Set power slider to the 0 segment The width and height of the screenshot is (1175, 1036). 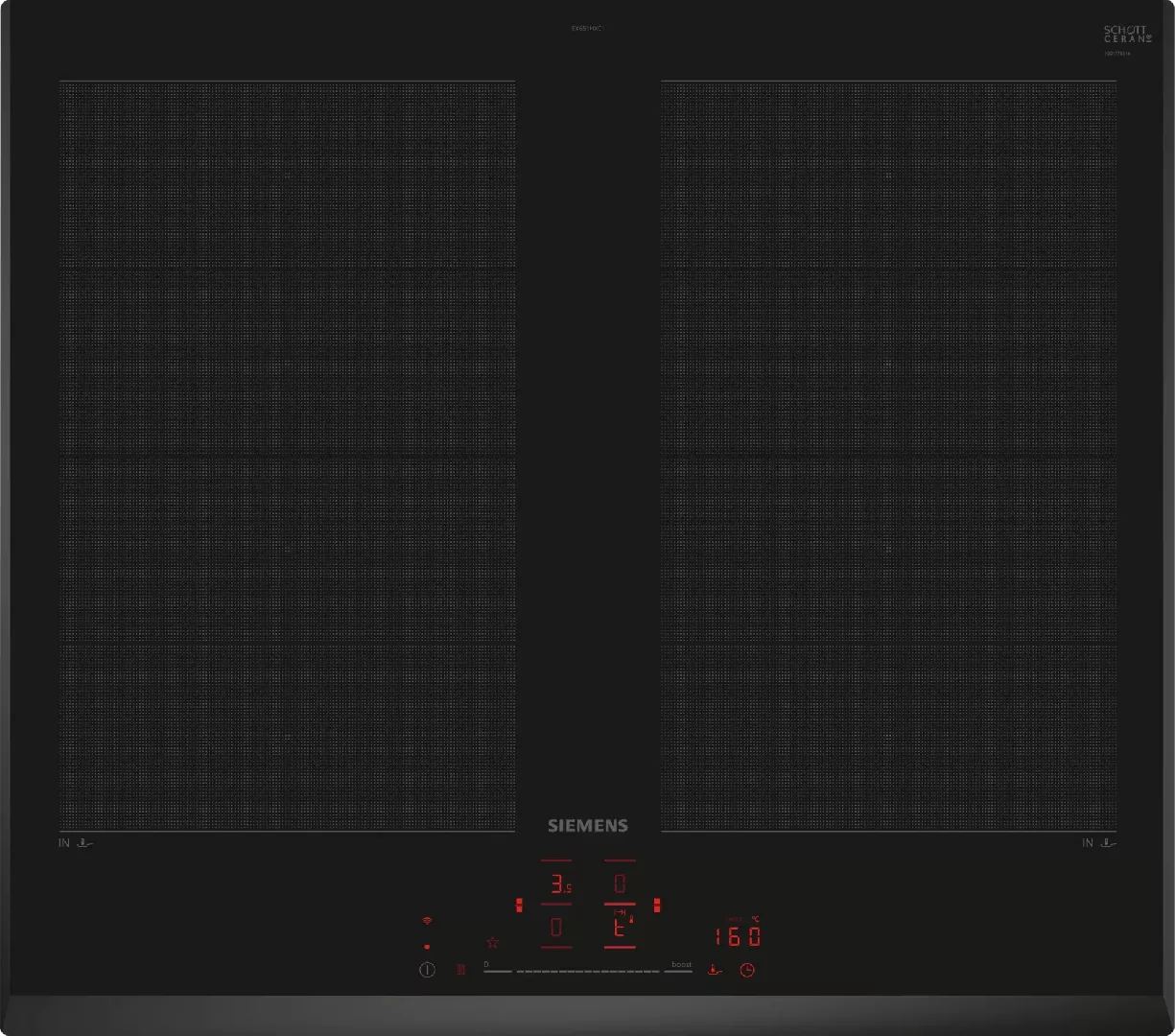[497, 969]
